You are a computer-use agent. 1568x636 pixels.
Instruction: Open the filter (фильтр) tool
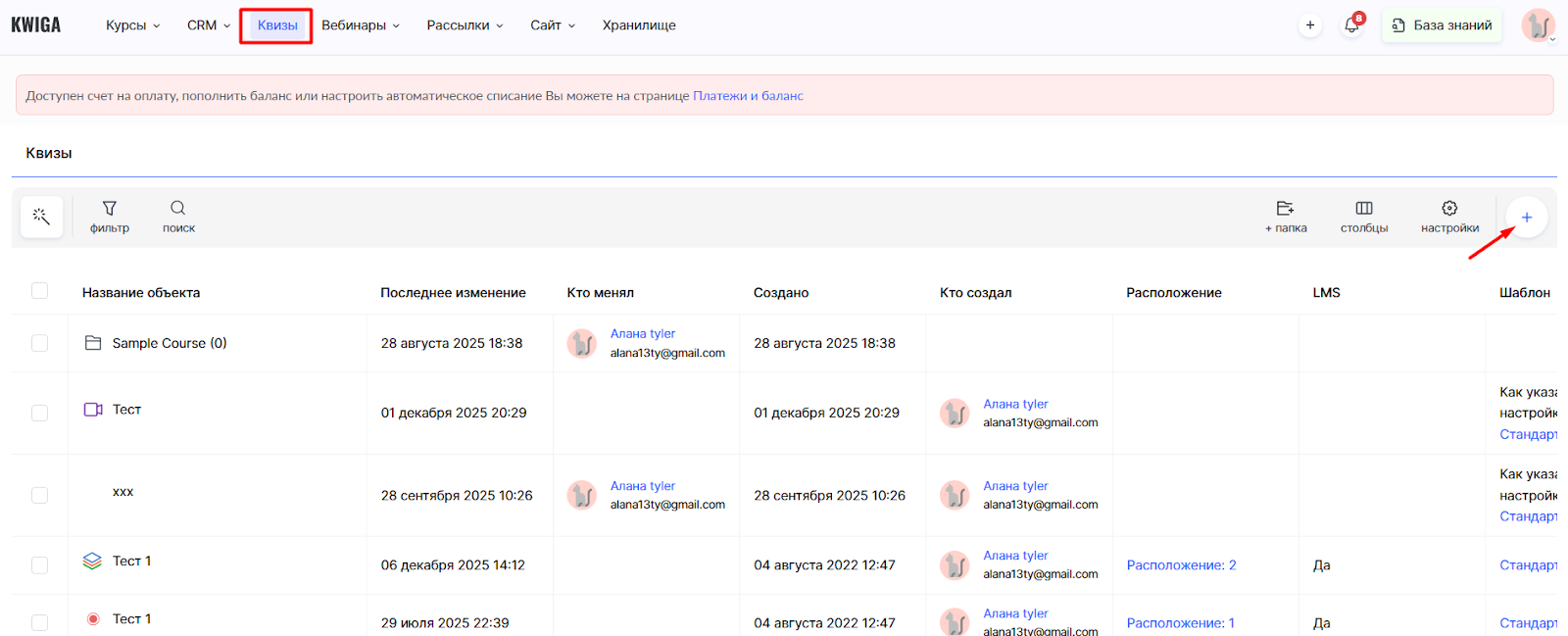pyautogui.click(x=110, y=217)
